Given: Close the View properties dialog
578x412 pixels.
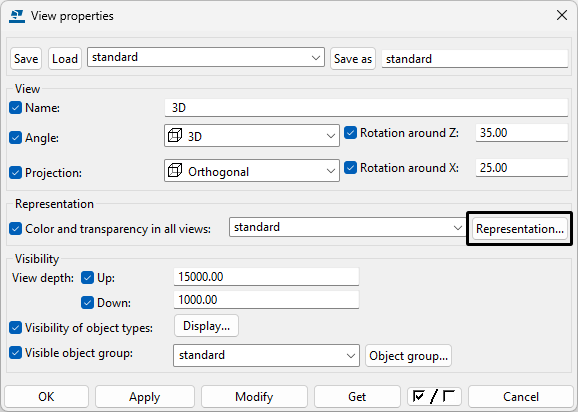Looking at the screenshot, I should click(x=562, y=15).
